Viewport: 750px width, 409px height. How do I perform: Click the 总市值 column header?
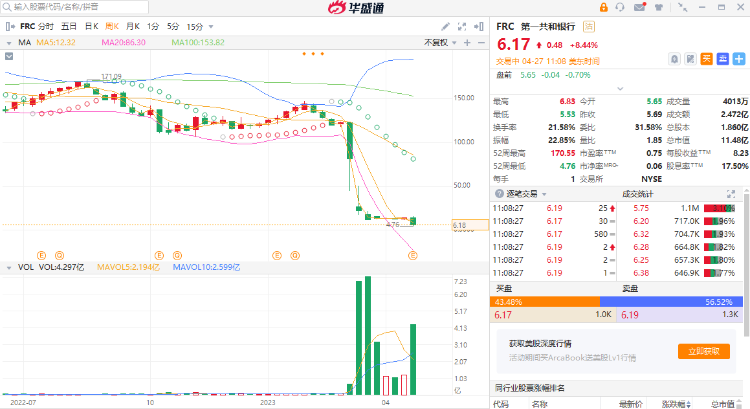(722, 404)
